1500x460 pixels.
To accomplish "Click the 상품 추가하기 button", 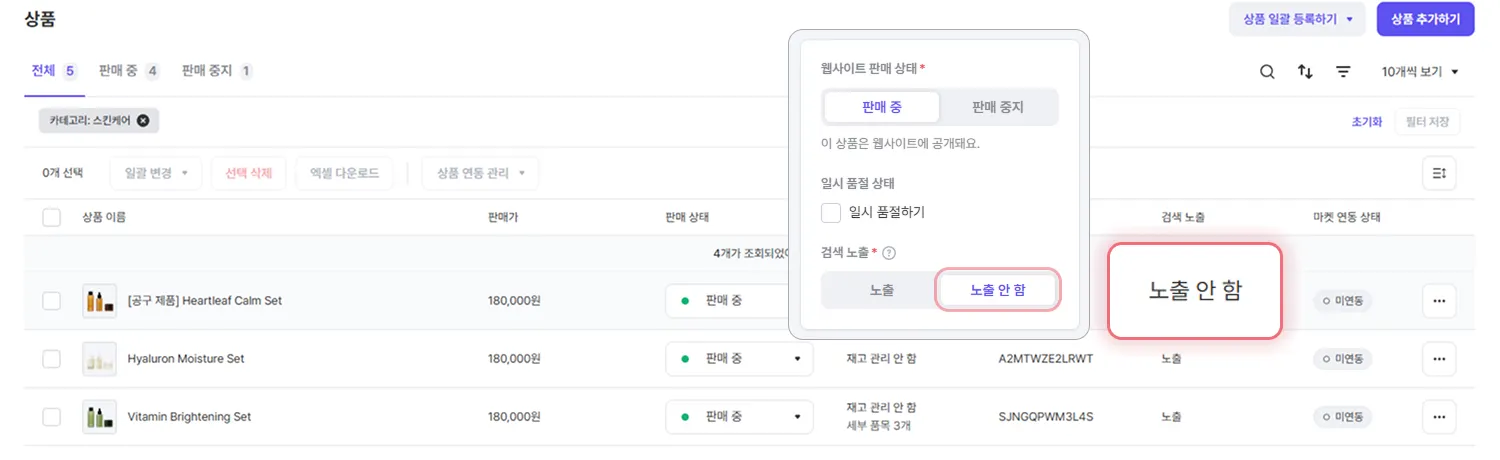I will coord(1425,19).
